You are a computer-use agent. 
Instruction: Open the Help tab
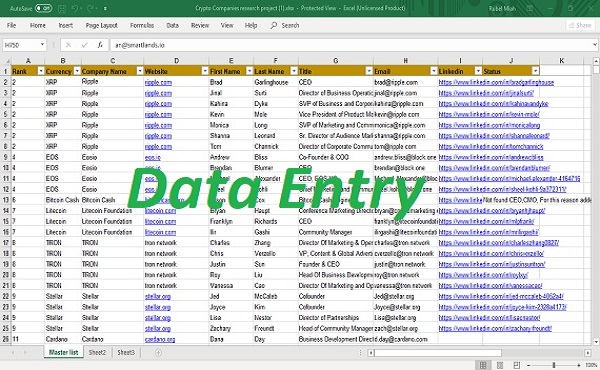(x=251, y=25)
